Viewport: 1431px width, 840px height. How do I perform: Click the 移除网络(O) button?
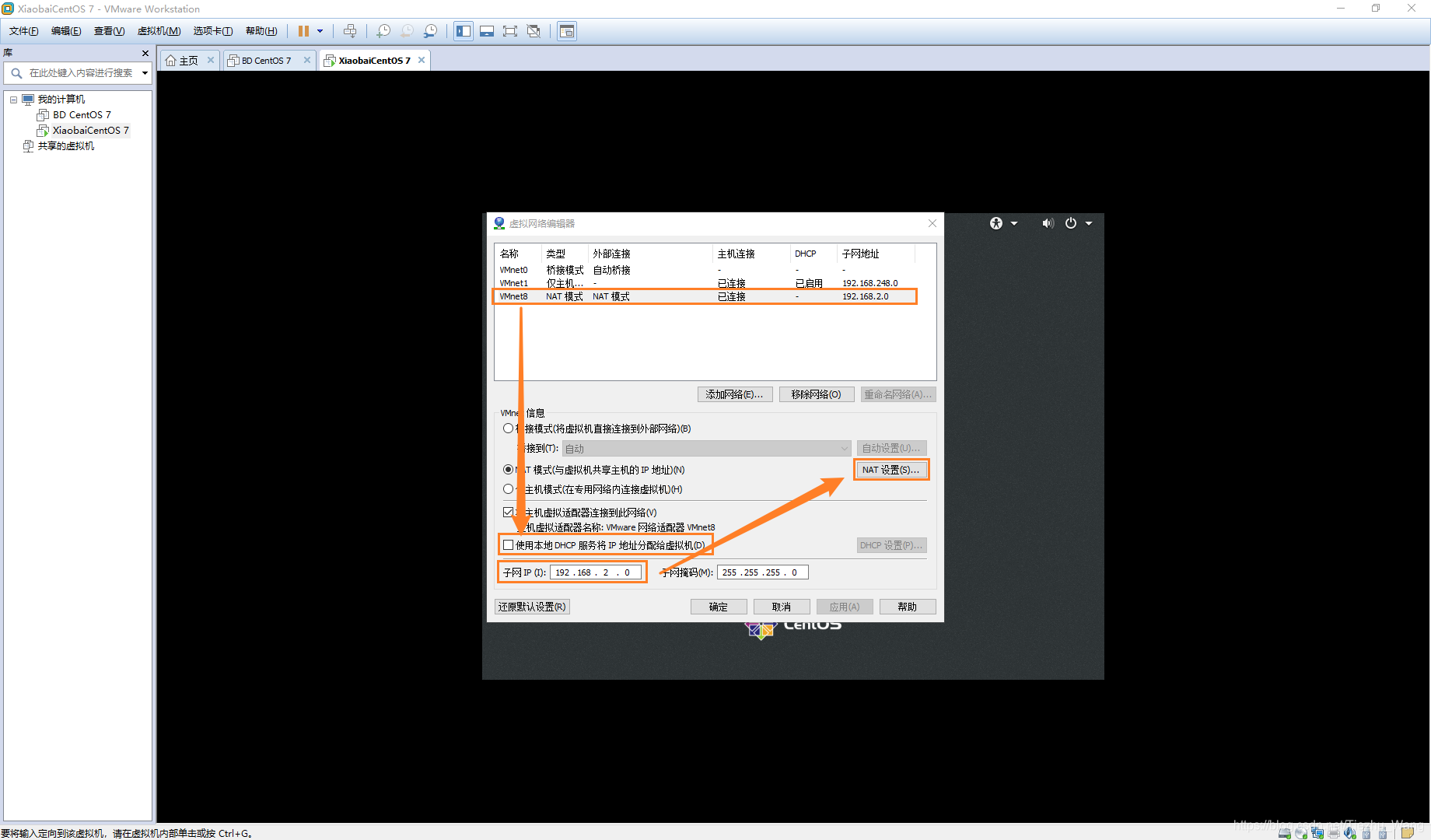[x=816, y=394]
